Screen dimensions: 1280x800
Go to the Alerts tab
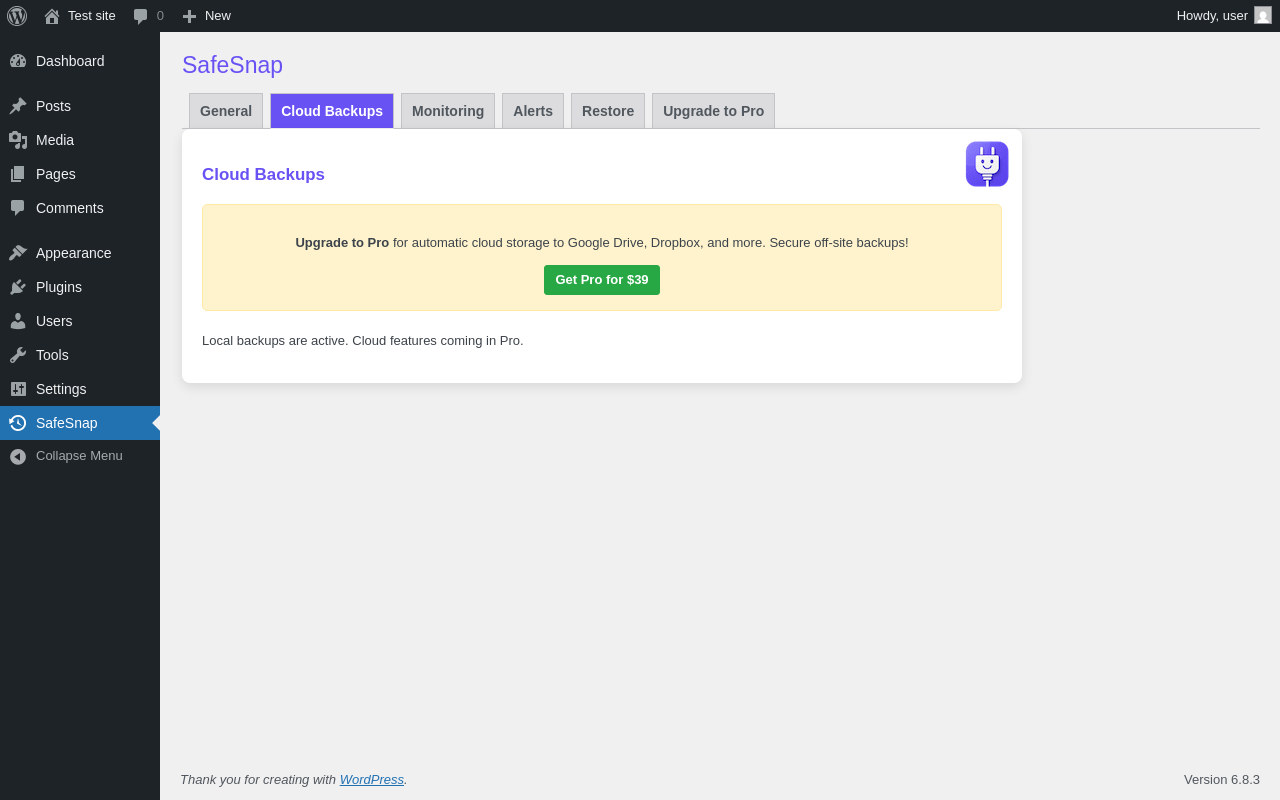533,111
